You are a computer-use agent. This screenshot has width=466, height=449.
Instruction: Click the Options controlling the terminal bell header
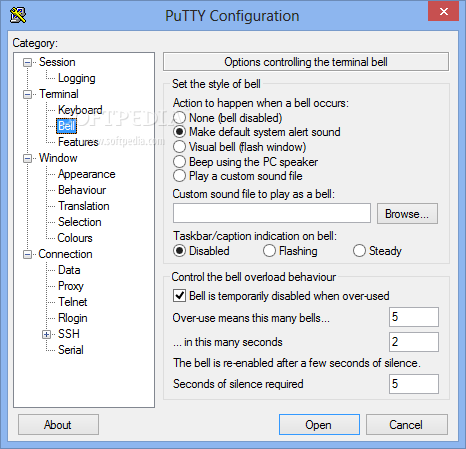306,62
